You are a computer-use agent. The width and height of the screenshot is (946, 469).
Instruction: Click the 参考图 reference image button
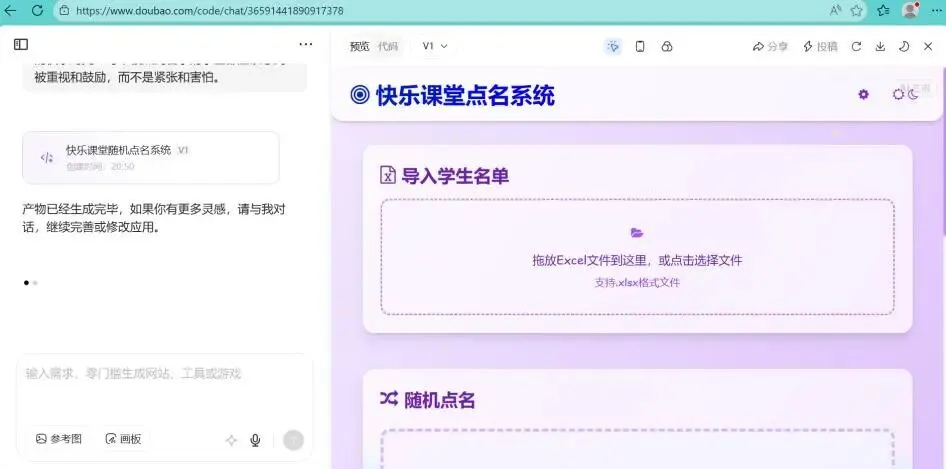[x=59, y=439]
